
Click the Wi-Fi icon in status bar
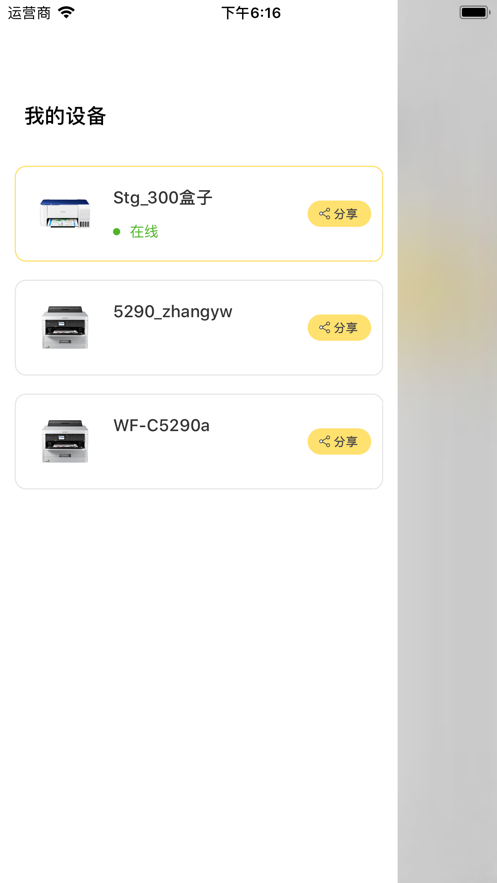click(x=66, y=12)
